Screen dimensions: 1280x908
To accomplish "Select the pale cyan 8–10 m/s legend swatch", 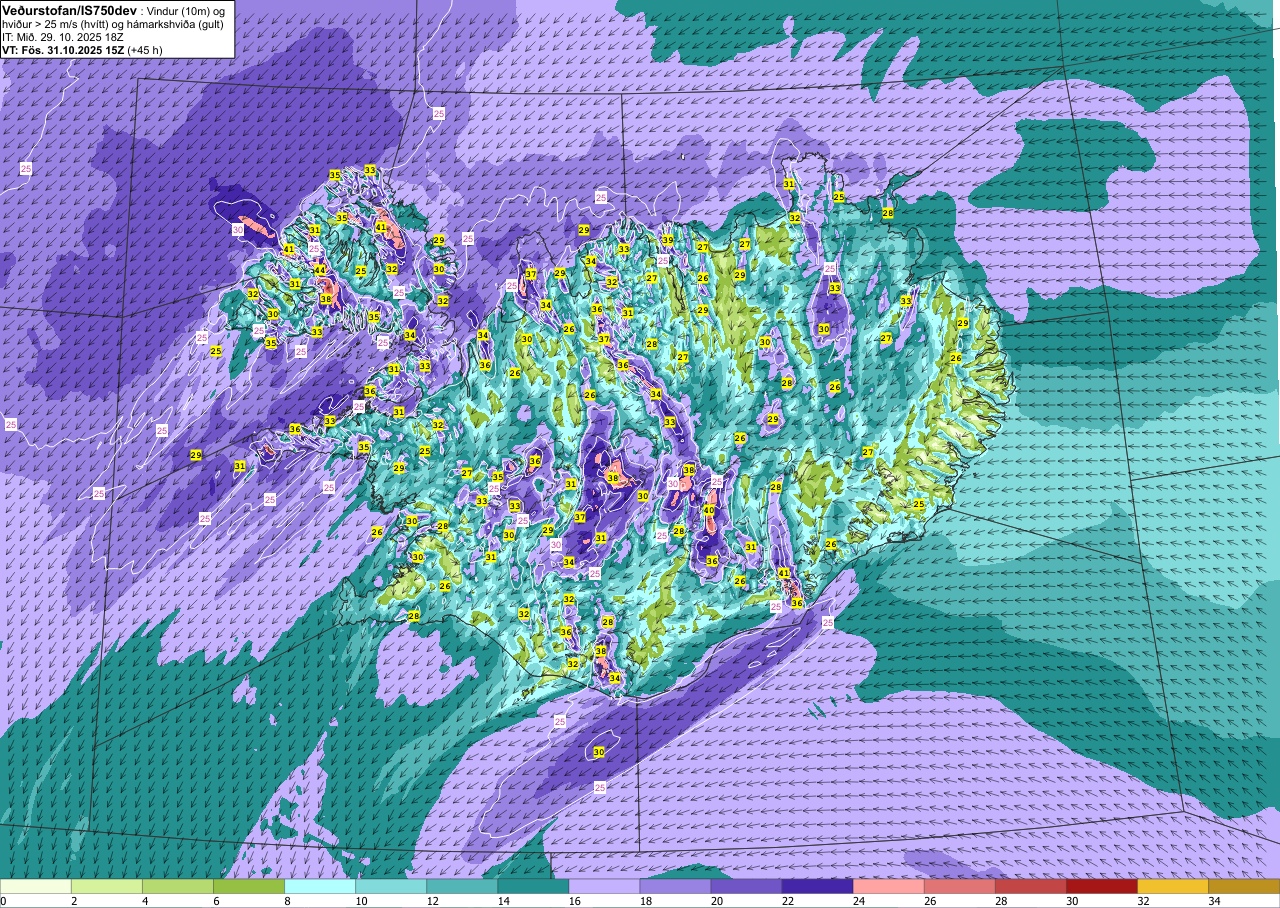I will [320, 886].
